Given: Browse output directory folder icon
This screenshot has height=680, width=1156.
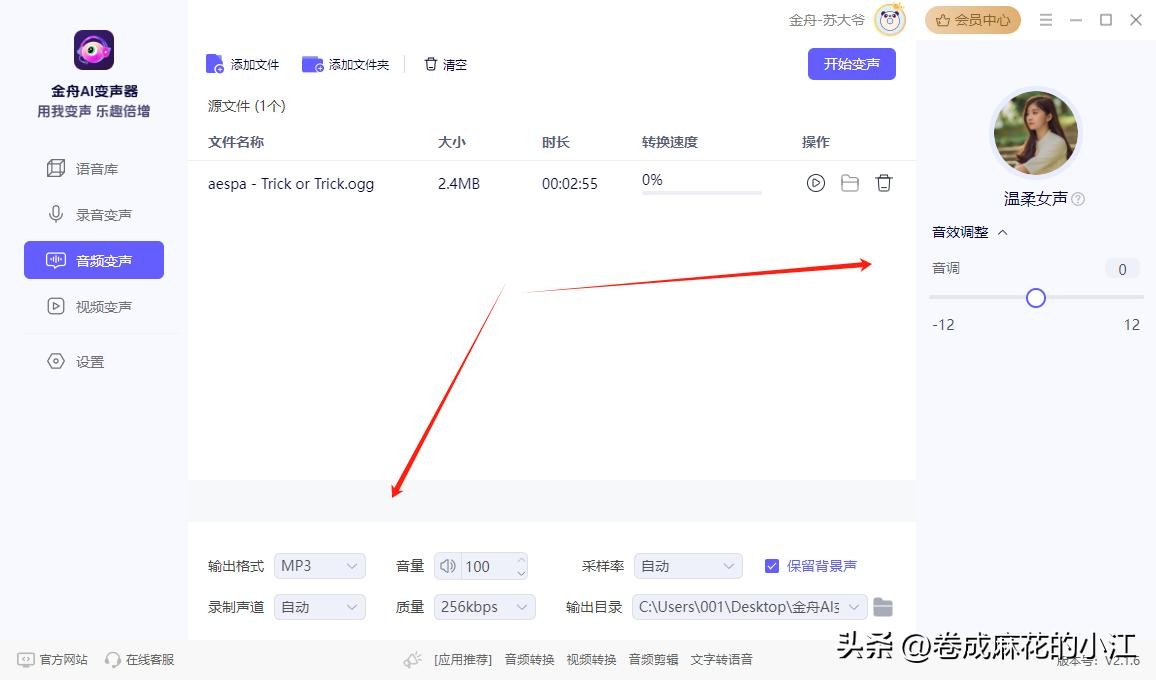Looking at the screenshot, I should pyautogui.click(x=883, y=607).
